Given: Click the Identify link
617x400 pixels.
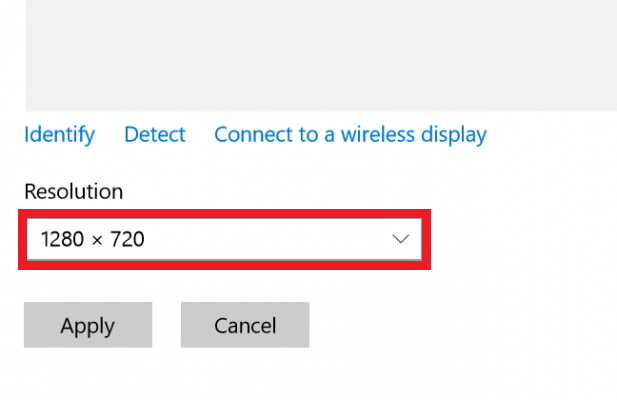Looking at the screenshot, I should coord(59,134).
